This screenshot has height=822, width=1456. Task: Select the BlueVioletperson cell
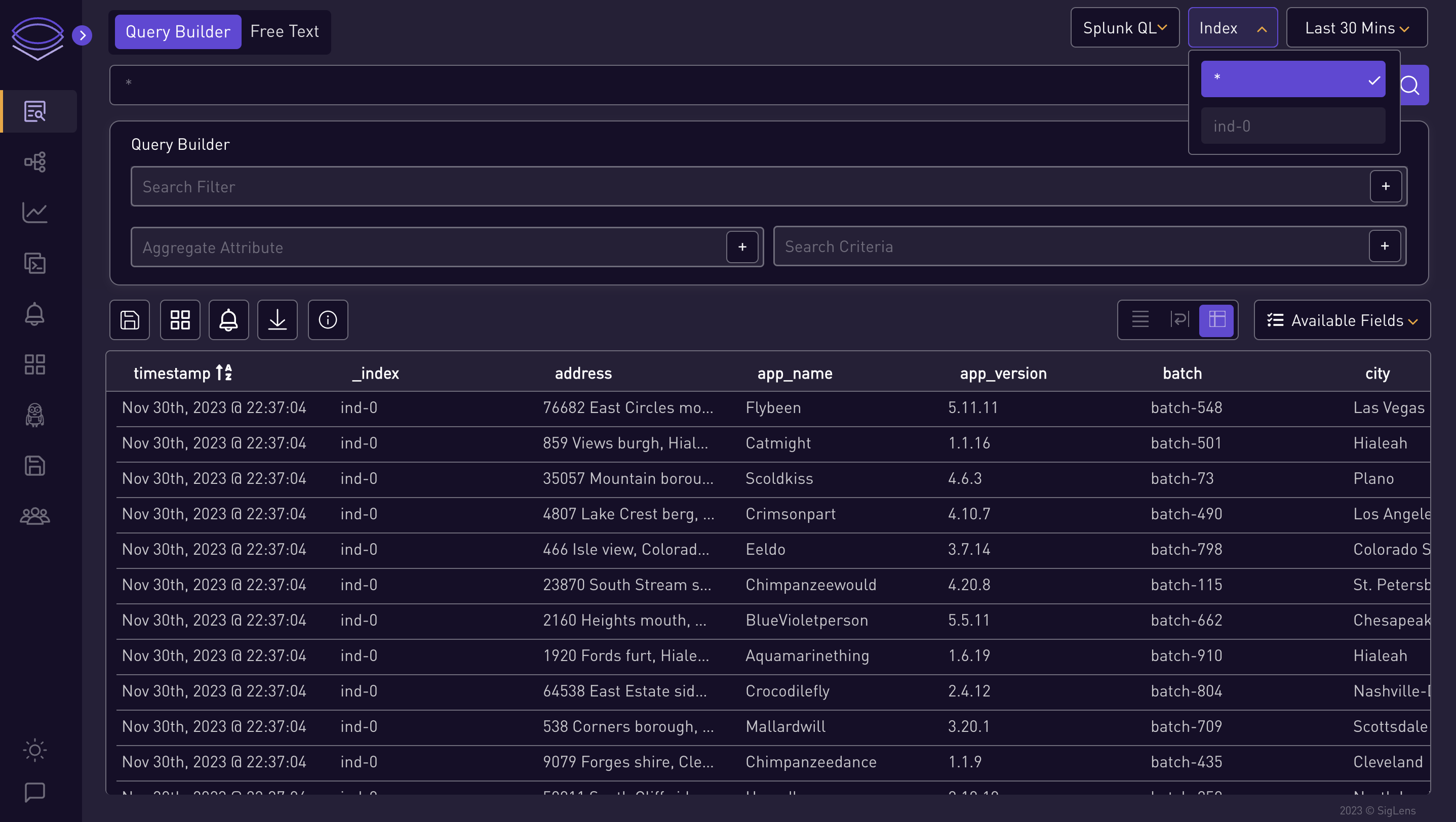click(807, 621)
